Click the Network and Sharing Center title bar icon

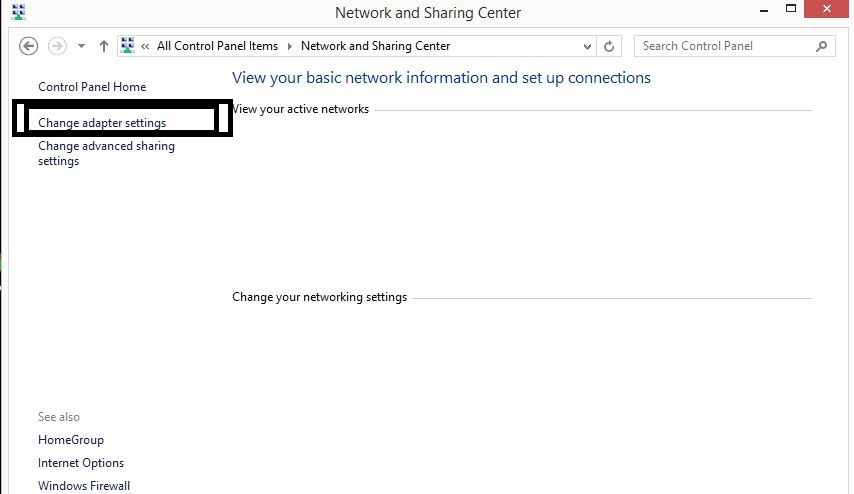pyautogui.click(x=19, y=12)
